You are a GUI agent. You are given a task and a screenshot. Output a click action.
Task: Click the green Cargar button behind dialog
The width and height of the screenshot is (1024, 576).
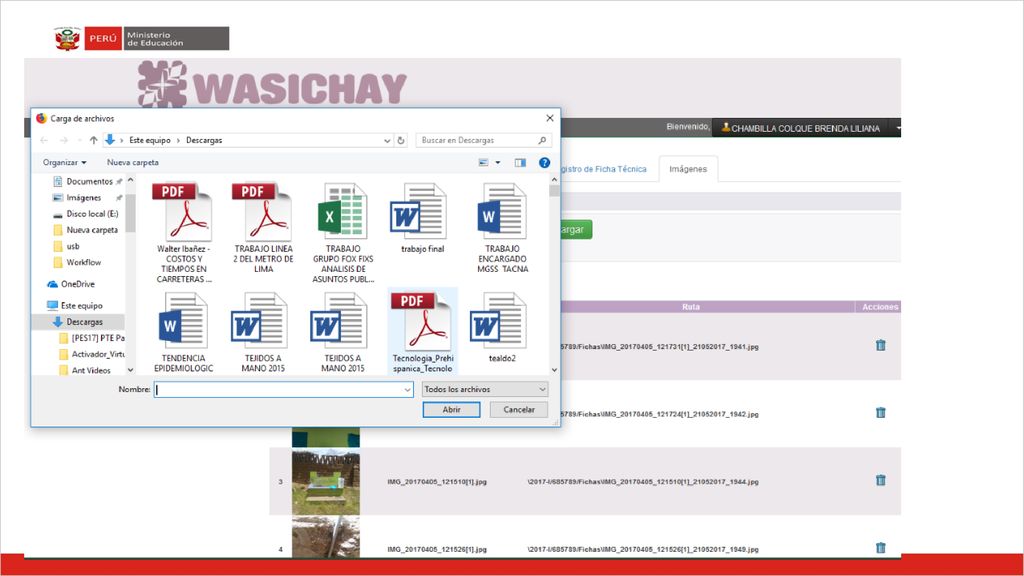click(x=575, y=229)
